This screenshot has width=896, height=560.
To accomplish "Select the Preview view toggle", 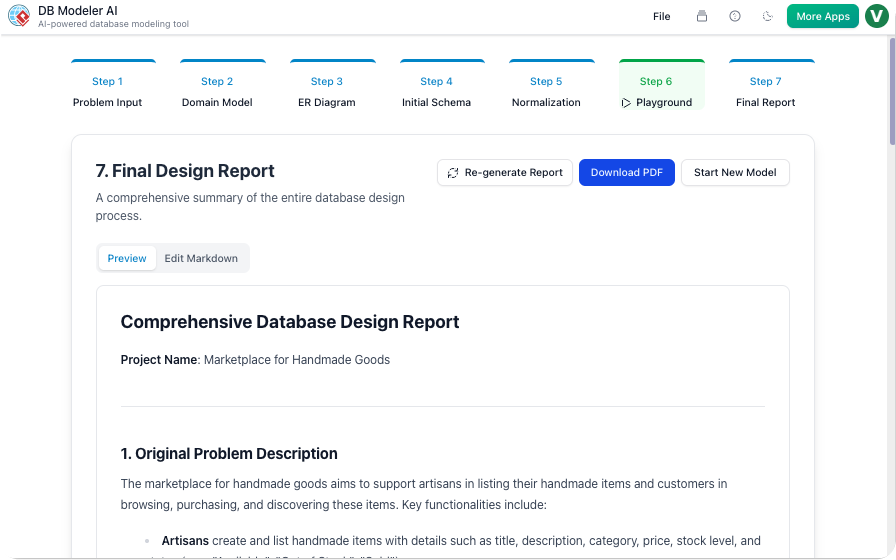I will pyautogui.click(x=127, y=258).
